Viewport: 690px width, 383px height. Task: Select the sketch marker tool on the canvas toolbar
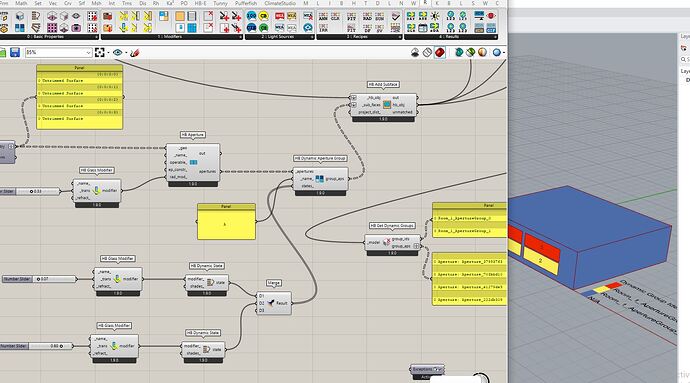point(135,53)
